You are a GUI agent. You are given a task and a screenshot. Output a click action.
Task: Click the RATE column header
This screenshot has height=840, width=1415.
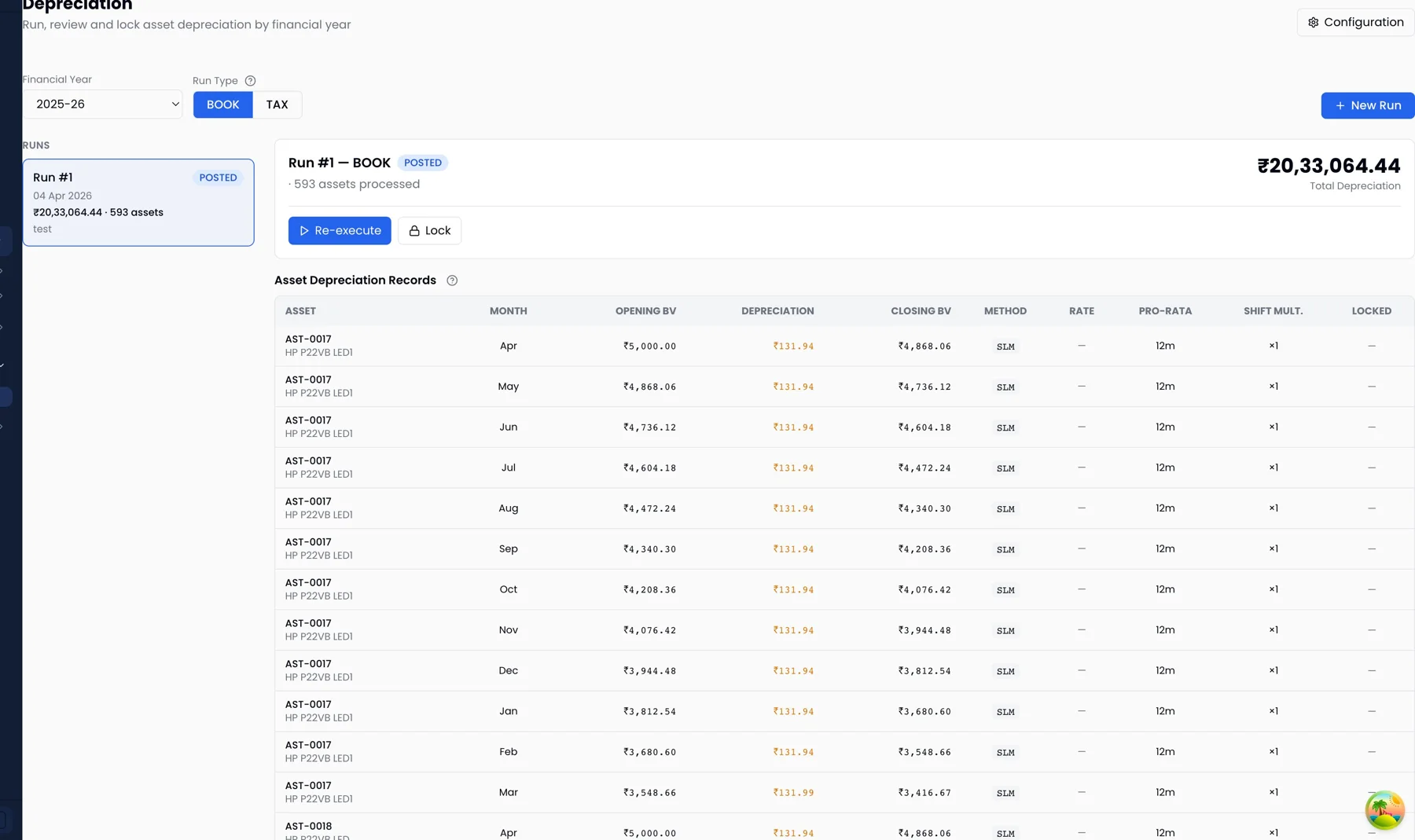[x=1082, y=311]
